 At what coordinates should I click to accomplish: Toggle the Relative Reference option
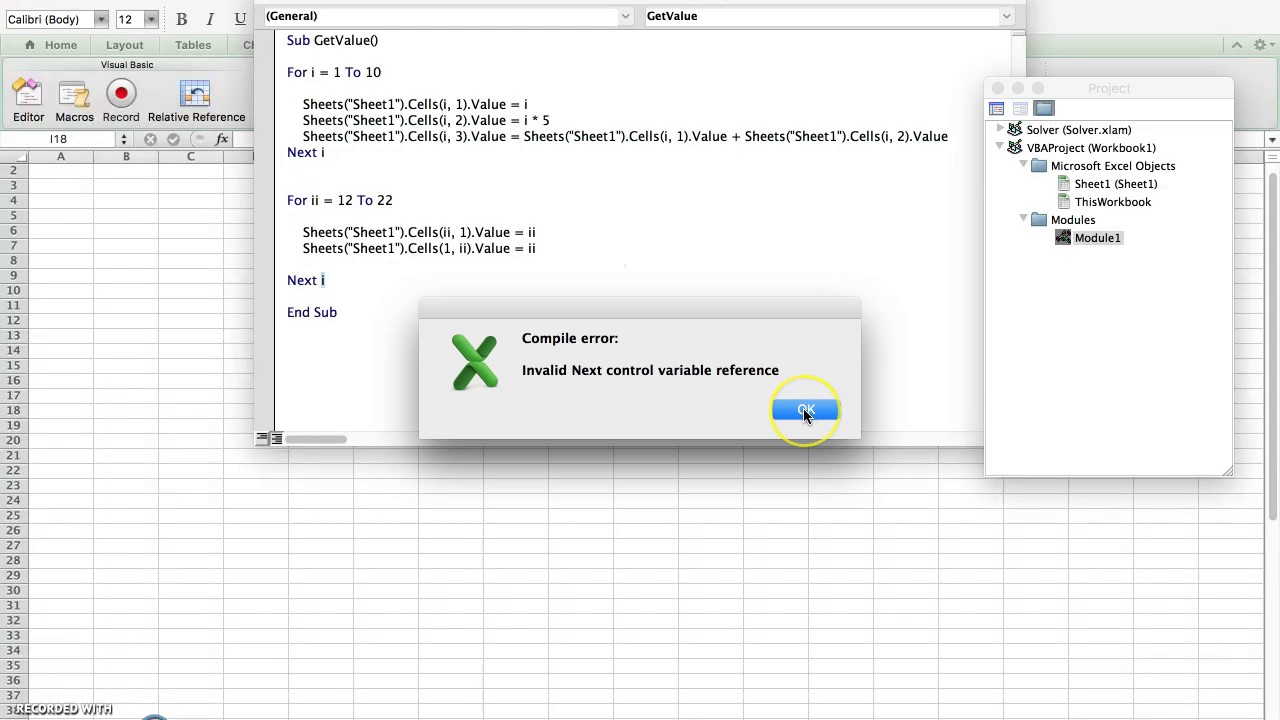(x=196, y=100)
